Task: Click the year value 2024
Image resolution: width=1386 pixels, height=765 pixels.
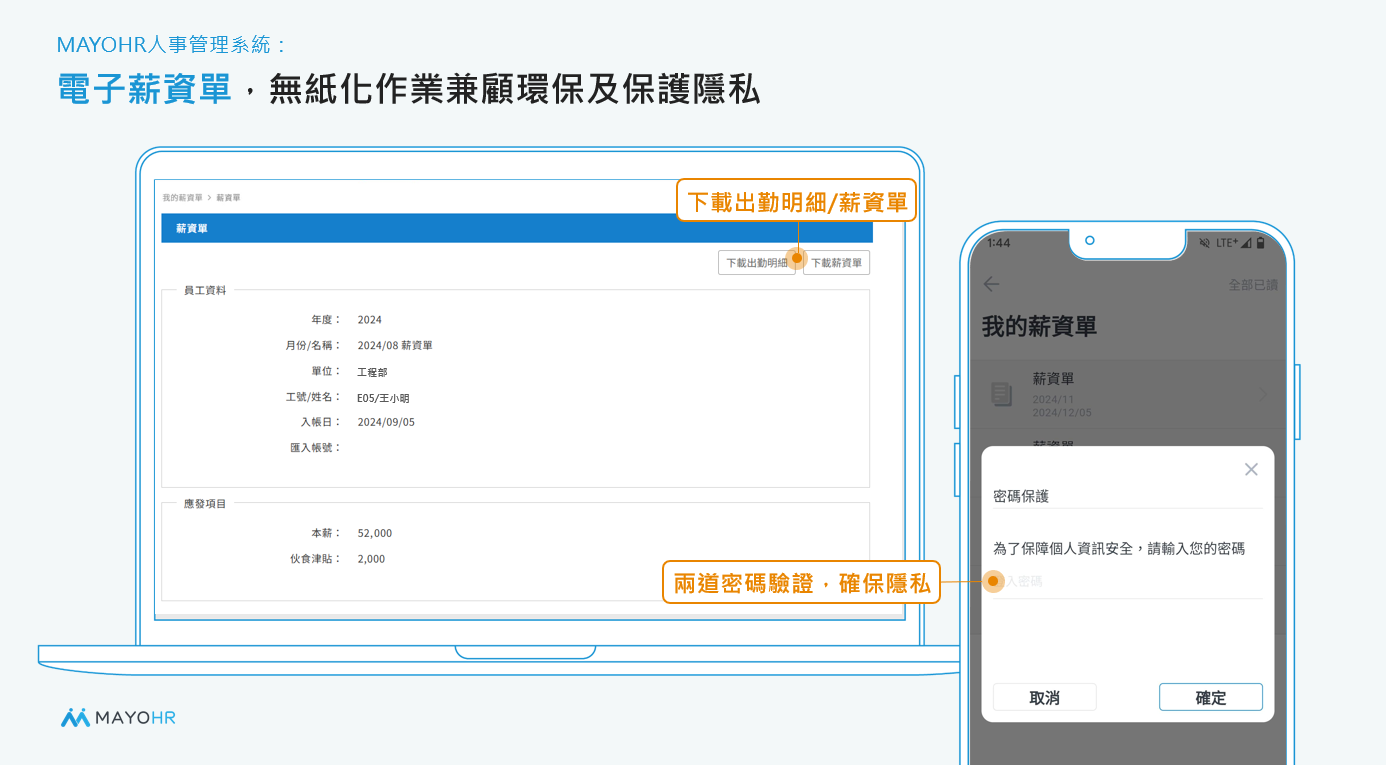Action: (x=370, y=320)
